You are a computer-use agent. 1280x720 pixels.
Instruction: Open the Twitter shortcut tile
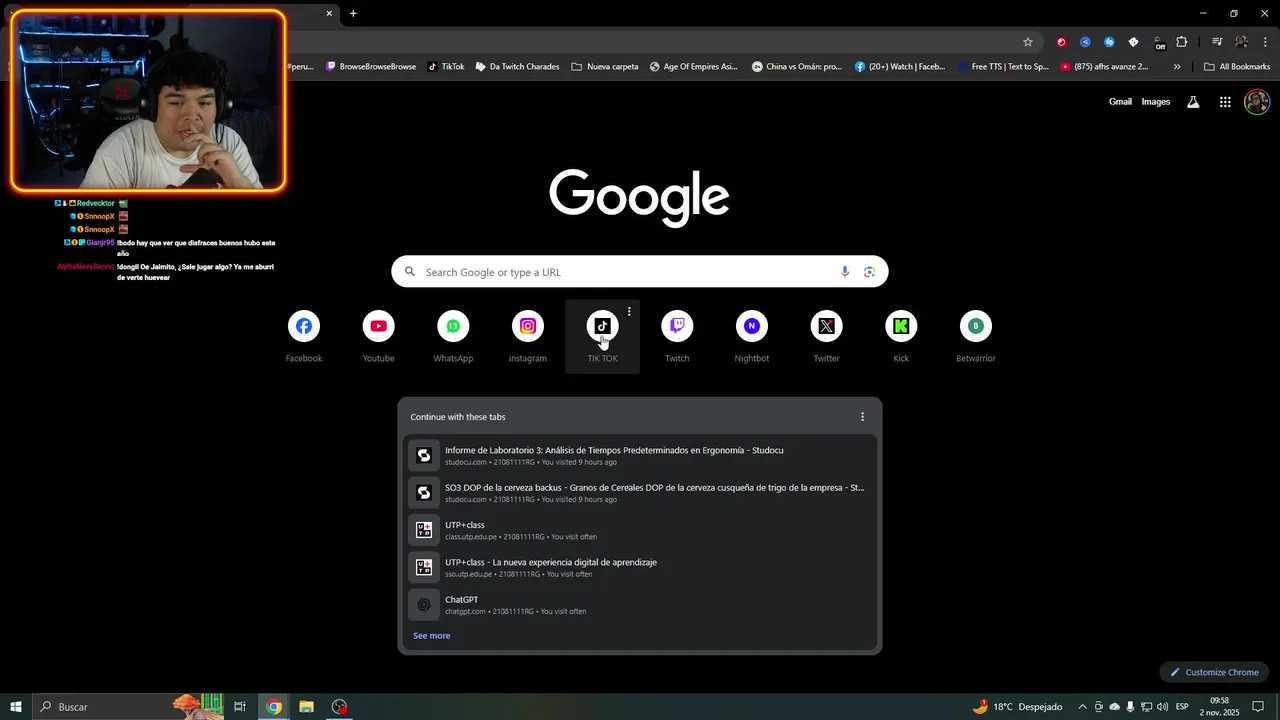pos(826,337)
